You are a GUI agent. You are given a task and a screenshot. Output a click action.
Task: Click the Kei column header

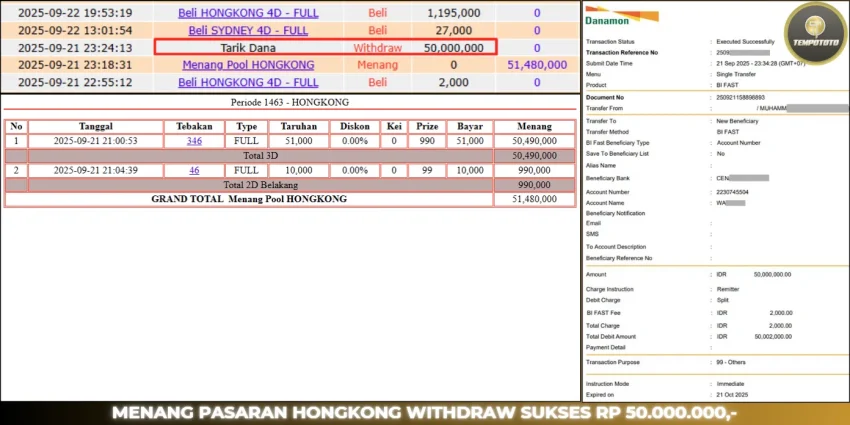(x=394, y=126)
